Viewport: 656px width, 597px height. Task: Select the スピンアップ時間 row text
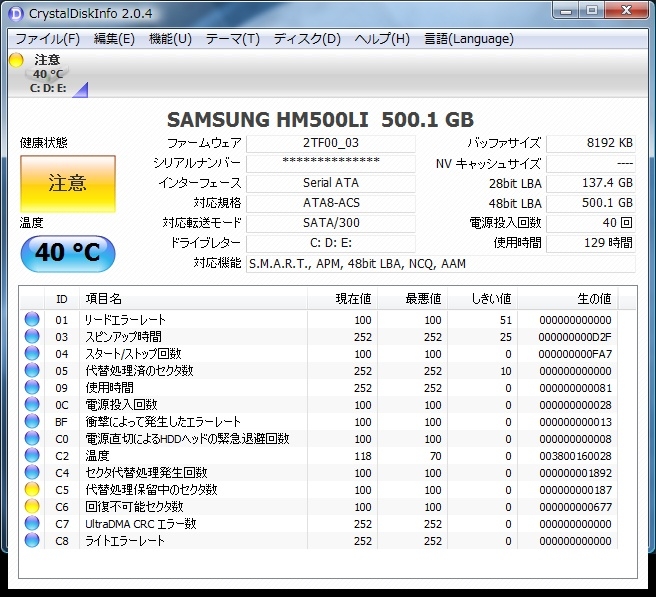123,337
